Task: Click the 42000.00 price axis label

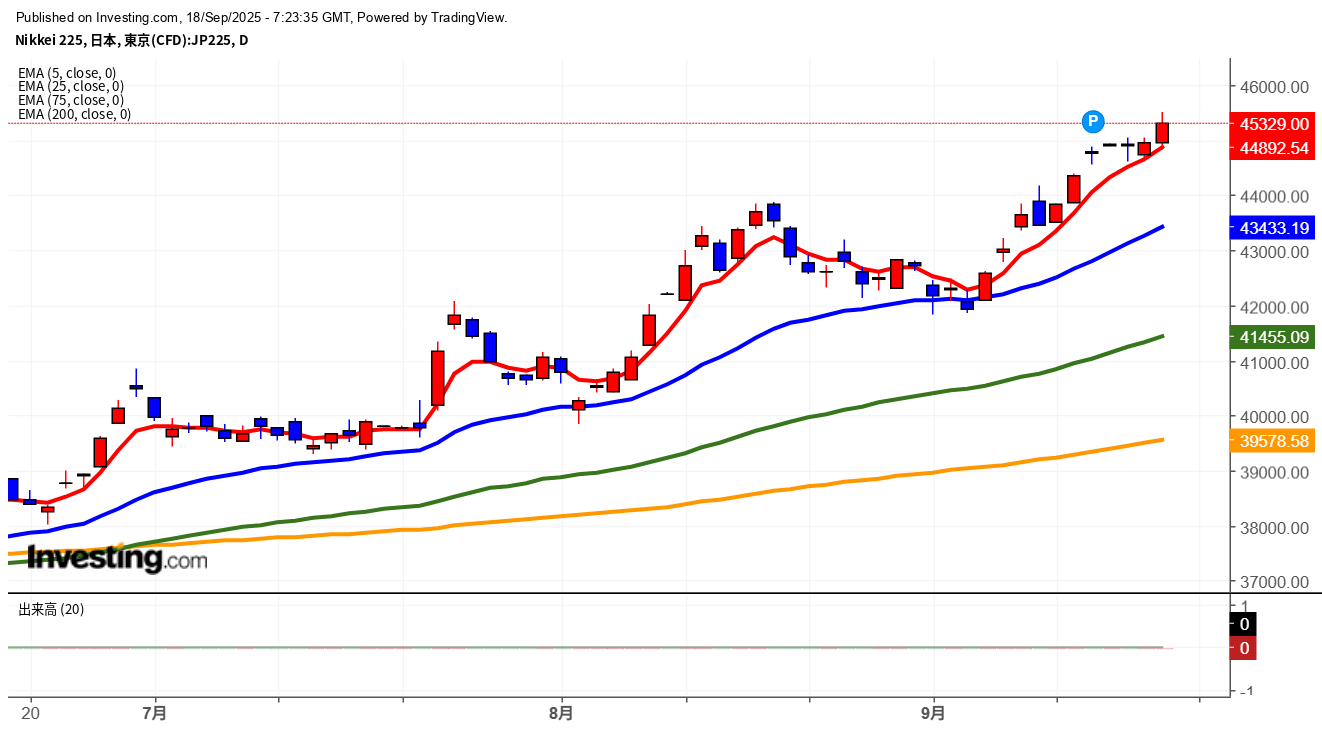Action: click(x=1274, y=307)
